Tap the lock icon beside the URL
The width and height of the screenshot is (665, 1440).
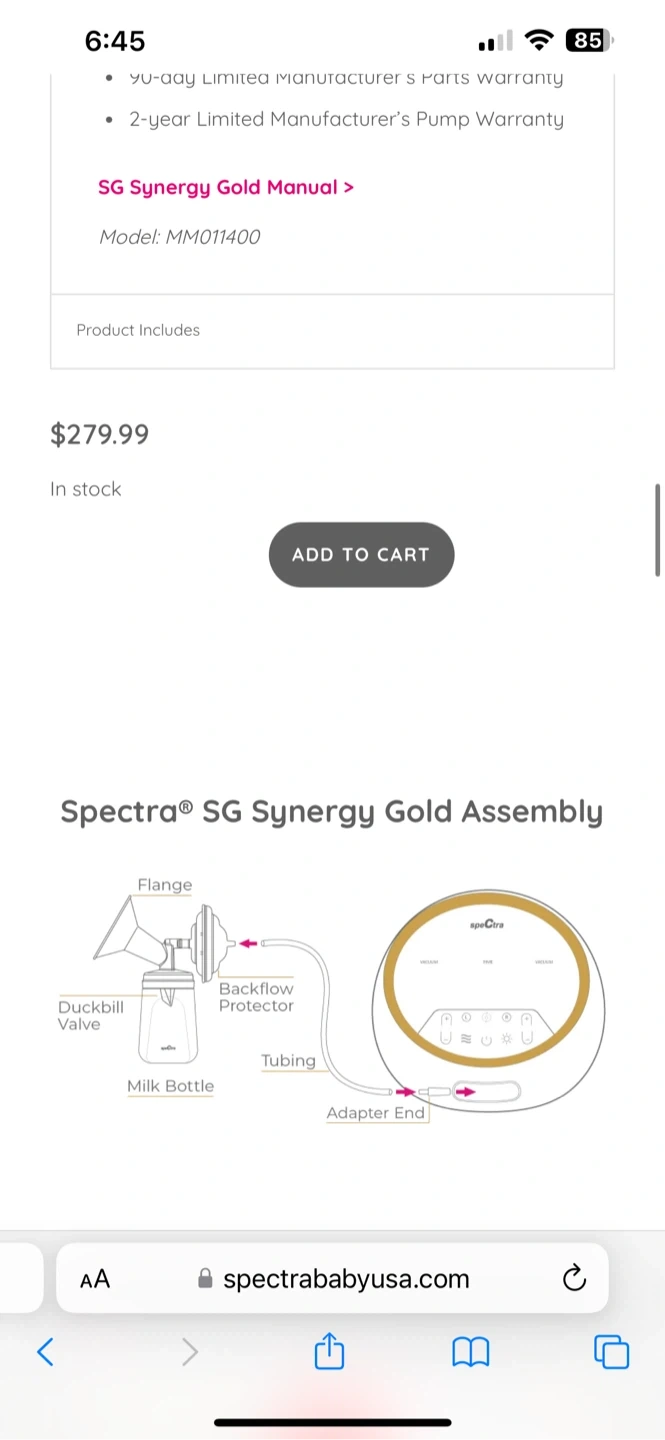(x=205, y=1279)
